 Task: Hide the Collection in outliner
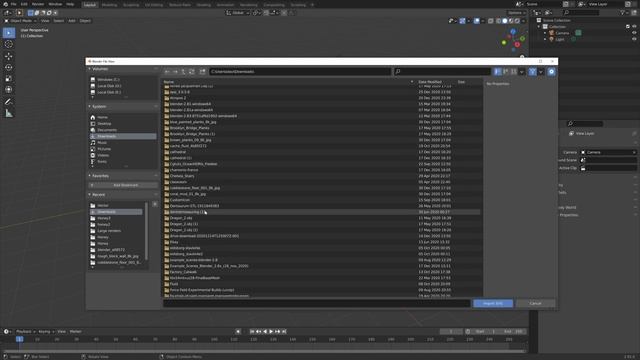[x=634, y=27]
